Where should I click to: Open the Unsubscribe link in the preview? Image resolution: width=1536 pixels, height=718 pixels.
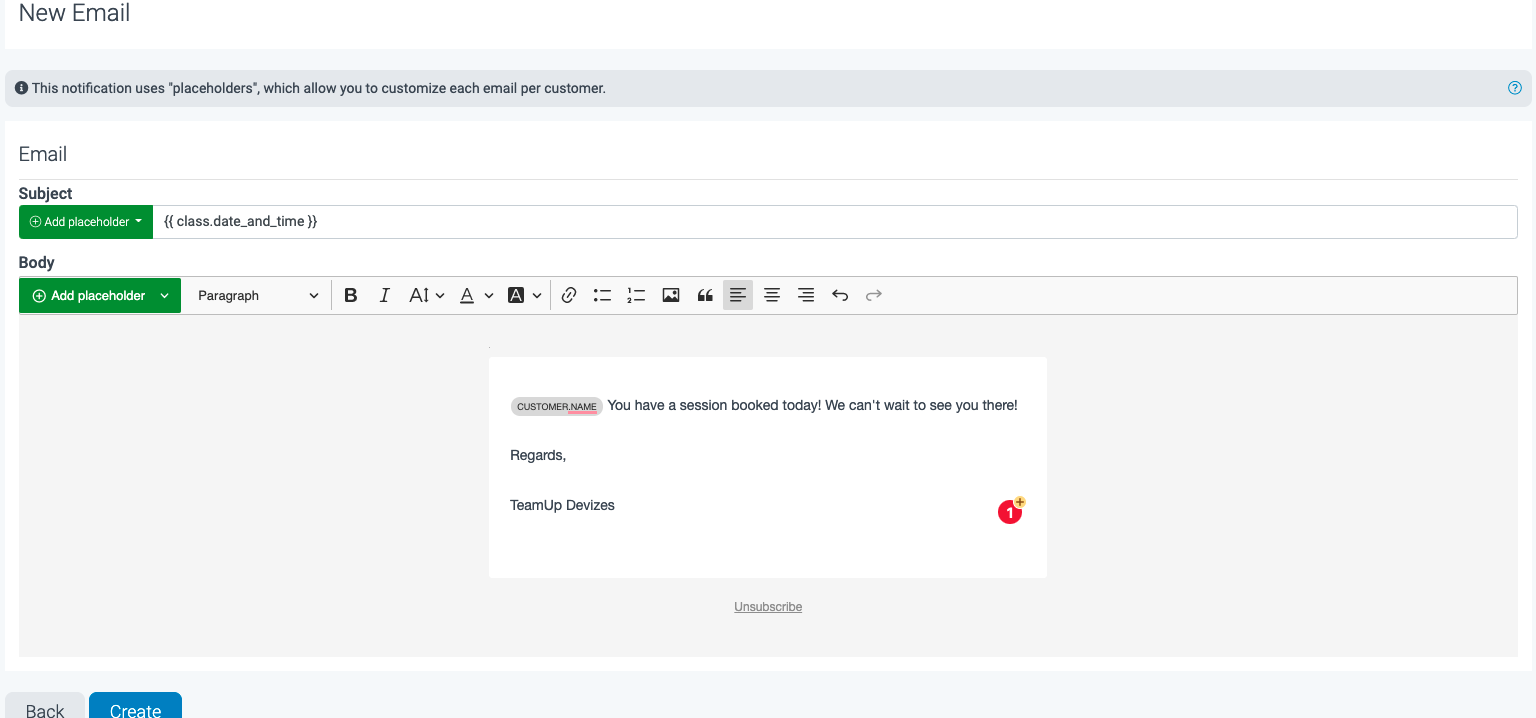pyautogui.click(x=767, y=606)
